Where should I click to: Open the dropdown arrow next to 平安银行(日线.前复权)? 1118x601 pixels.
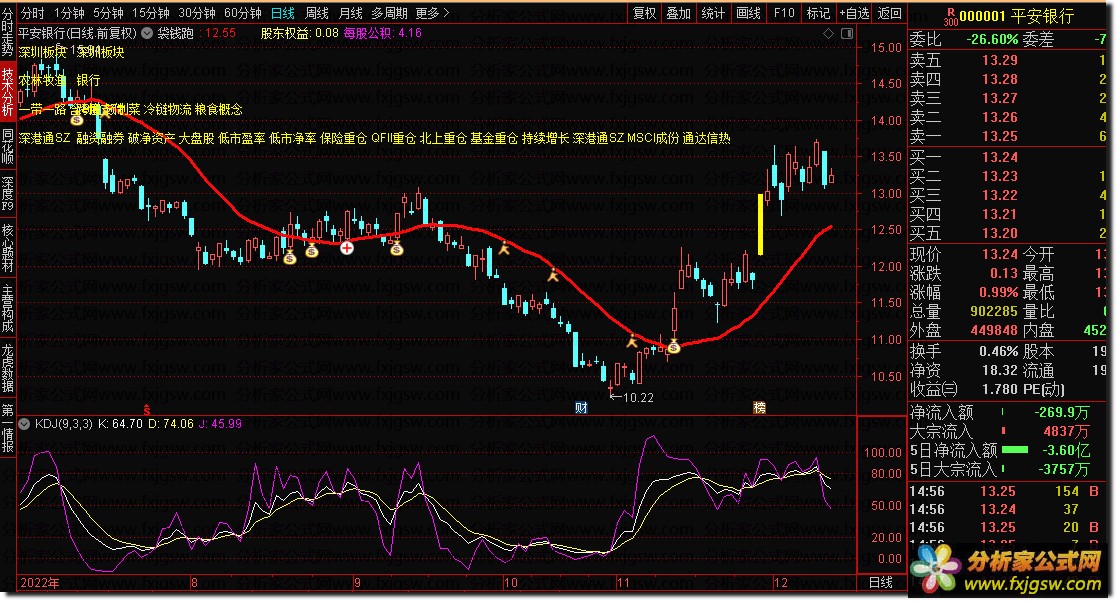tap(147, 33)
